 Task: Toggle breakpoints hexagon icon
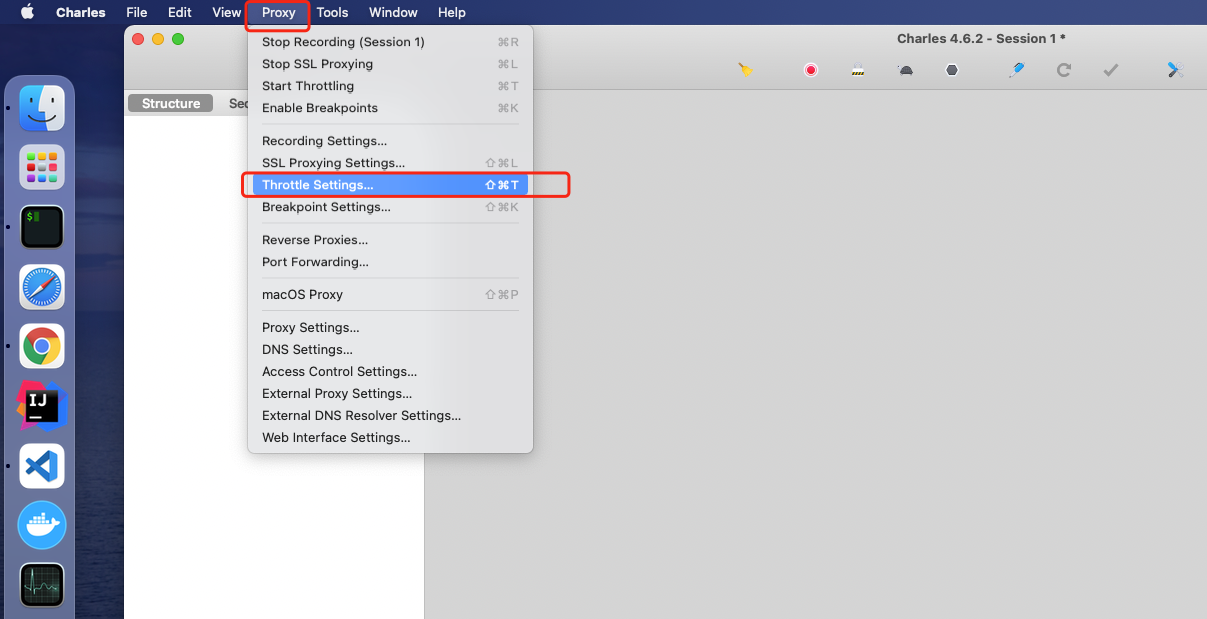pos(952,70)
